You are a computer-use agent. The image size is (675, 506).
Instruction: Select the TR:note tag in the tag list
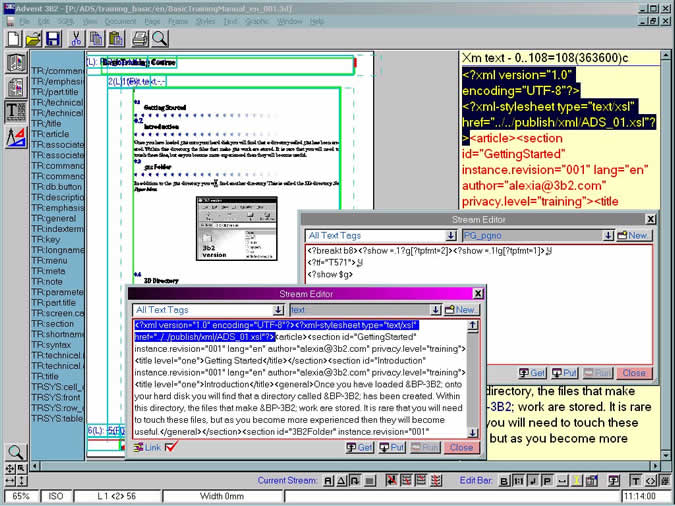[x=47, y=282]
